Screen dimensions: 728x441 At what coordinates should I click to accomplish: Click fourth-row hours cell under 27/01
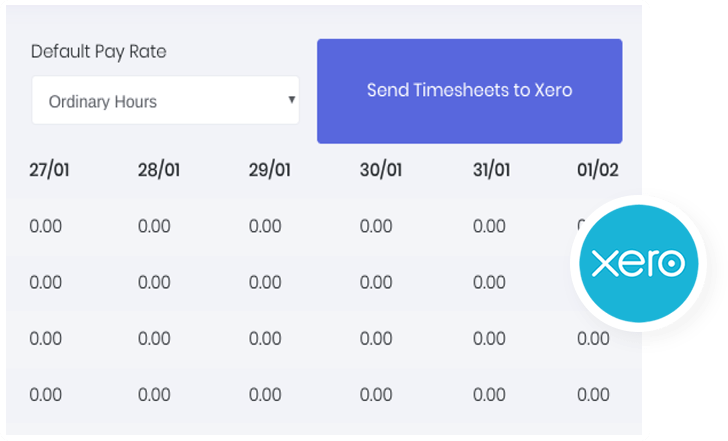tap(46, 395)
